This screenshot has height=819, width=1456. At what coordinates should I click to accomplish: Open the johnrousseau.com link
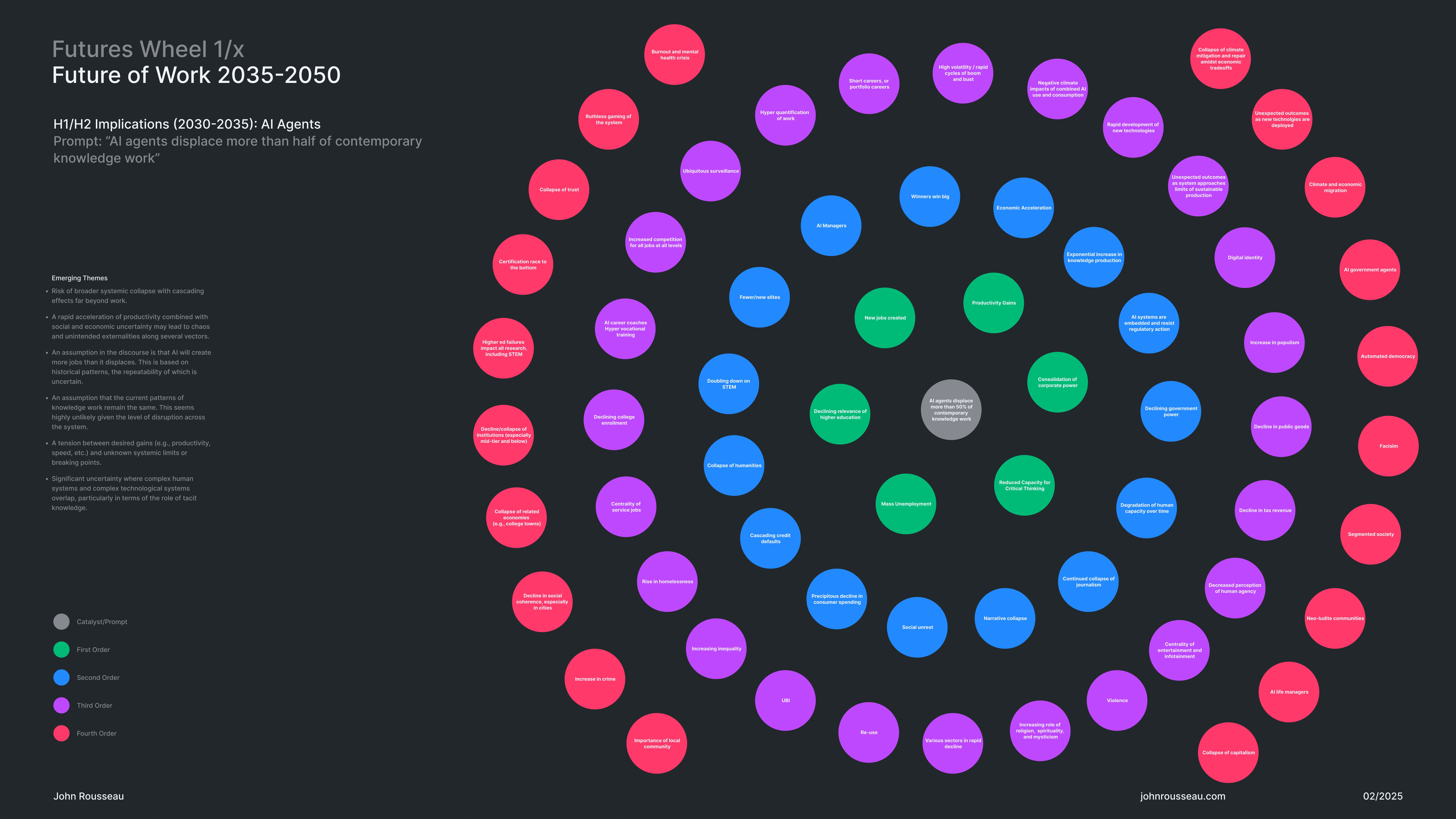tap(1182, 796)
